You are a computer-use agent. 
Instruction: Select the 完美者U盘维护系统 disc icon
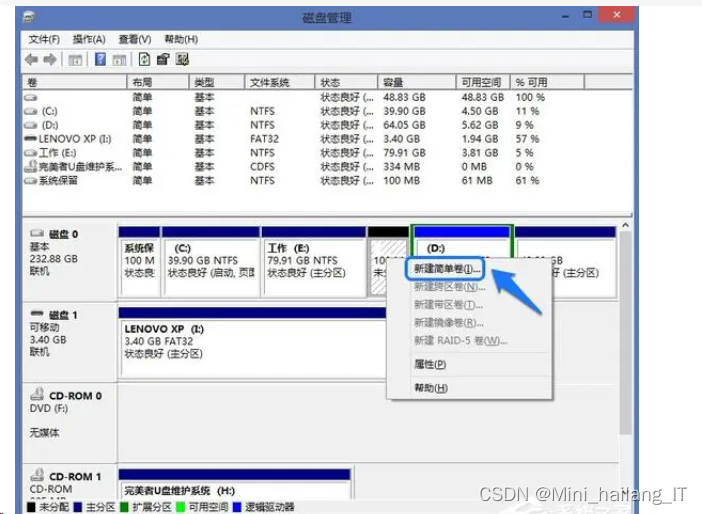[30, 167]
